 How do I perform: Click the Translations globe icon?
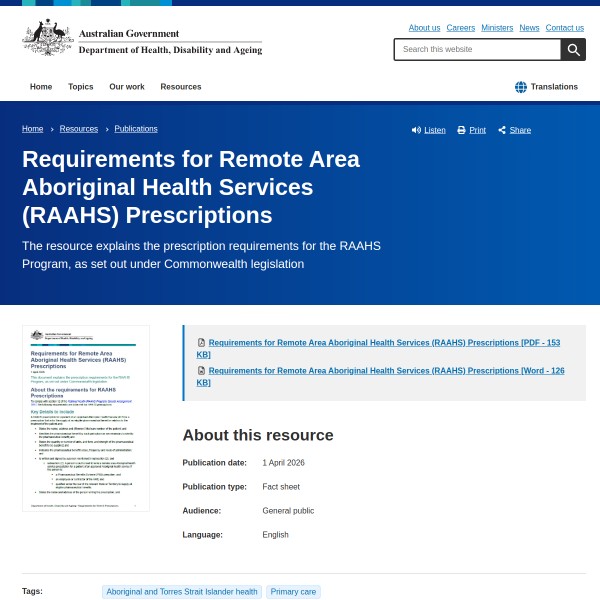coord(521,87)
